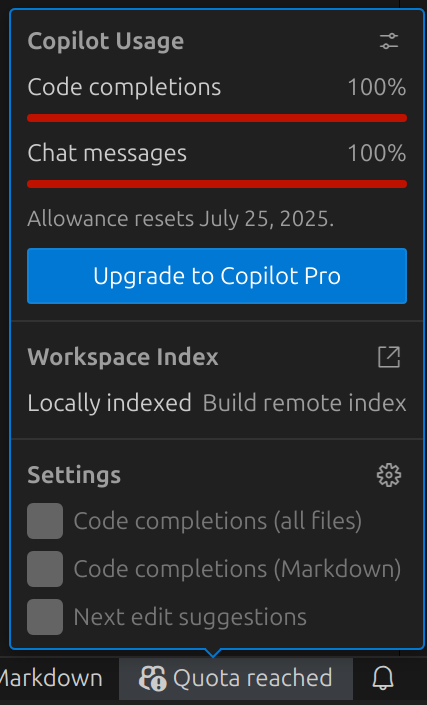The width and height of the screenshot is (427, 705).
Task: Enable Next edit suggestions checkbox
Action: 45,617
